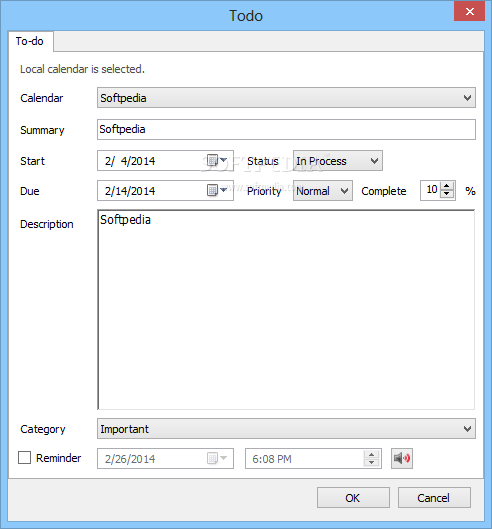Click the OK button
492x529 pixels.
[353, 498]
